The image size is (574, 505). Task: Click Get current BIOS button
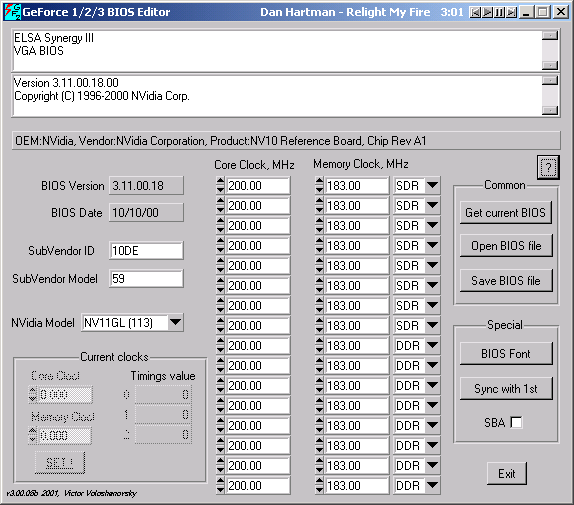tap(506, 213)
